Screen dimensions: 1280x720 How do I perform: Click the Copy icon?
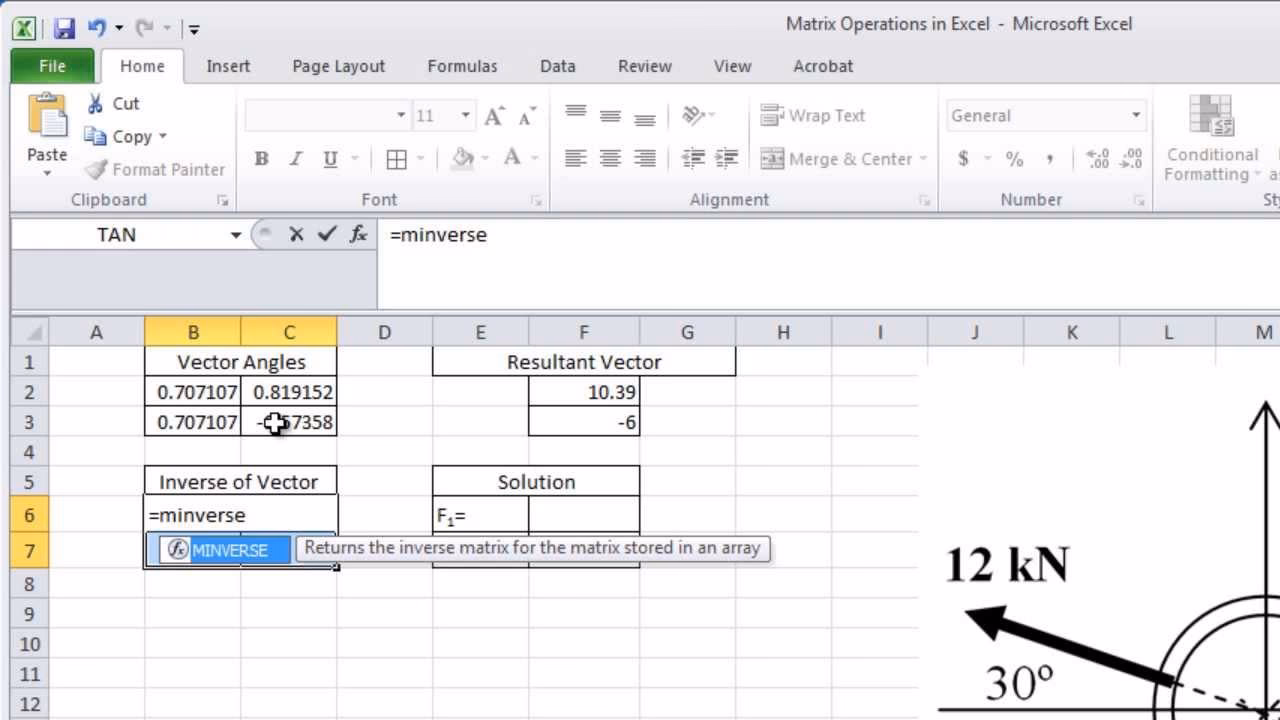click(x=97, y=136)
